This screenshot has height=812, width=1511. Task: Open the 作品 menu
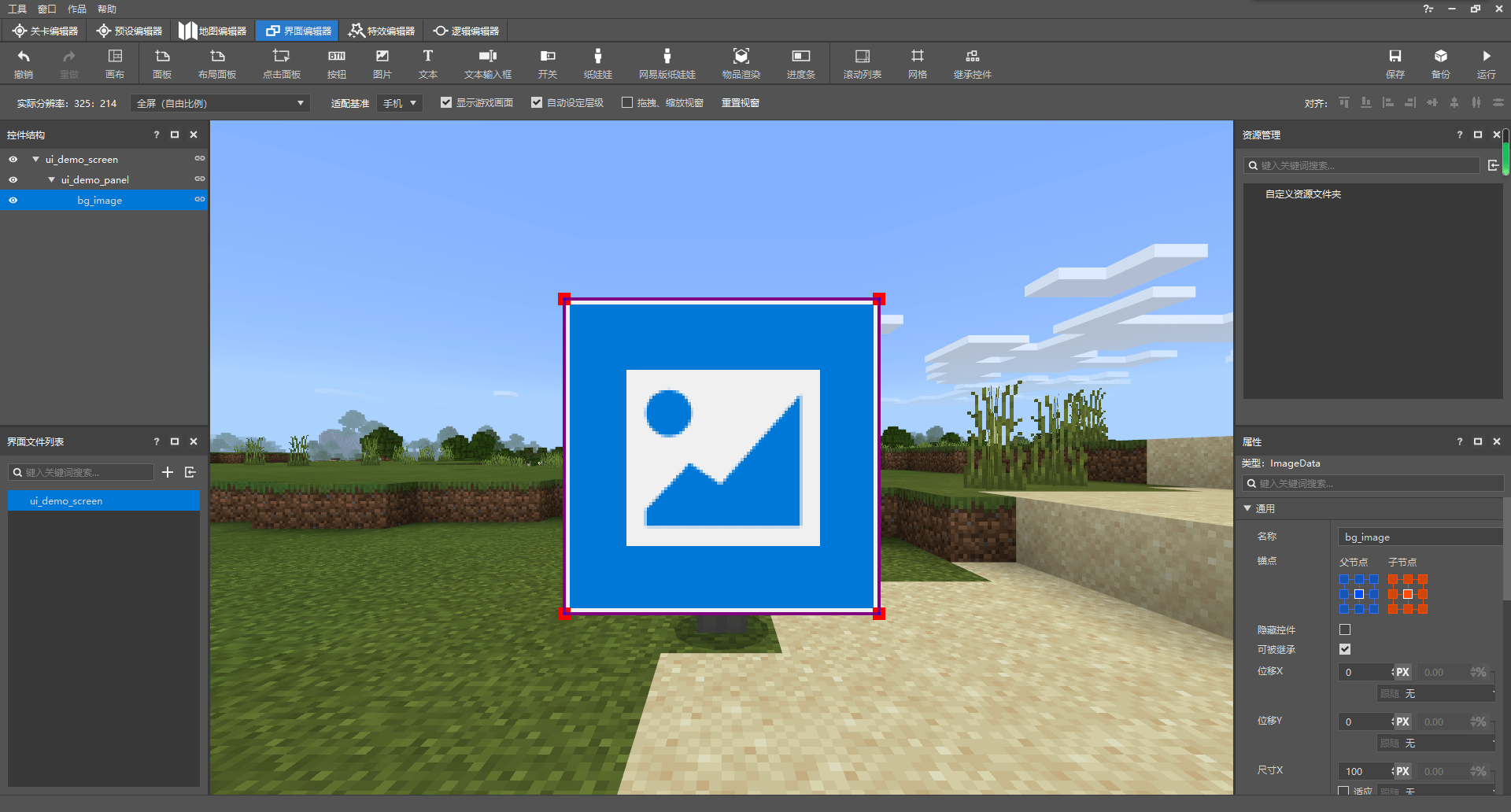[x=77, y=9]
